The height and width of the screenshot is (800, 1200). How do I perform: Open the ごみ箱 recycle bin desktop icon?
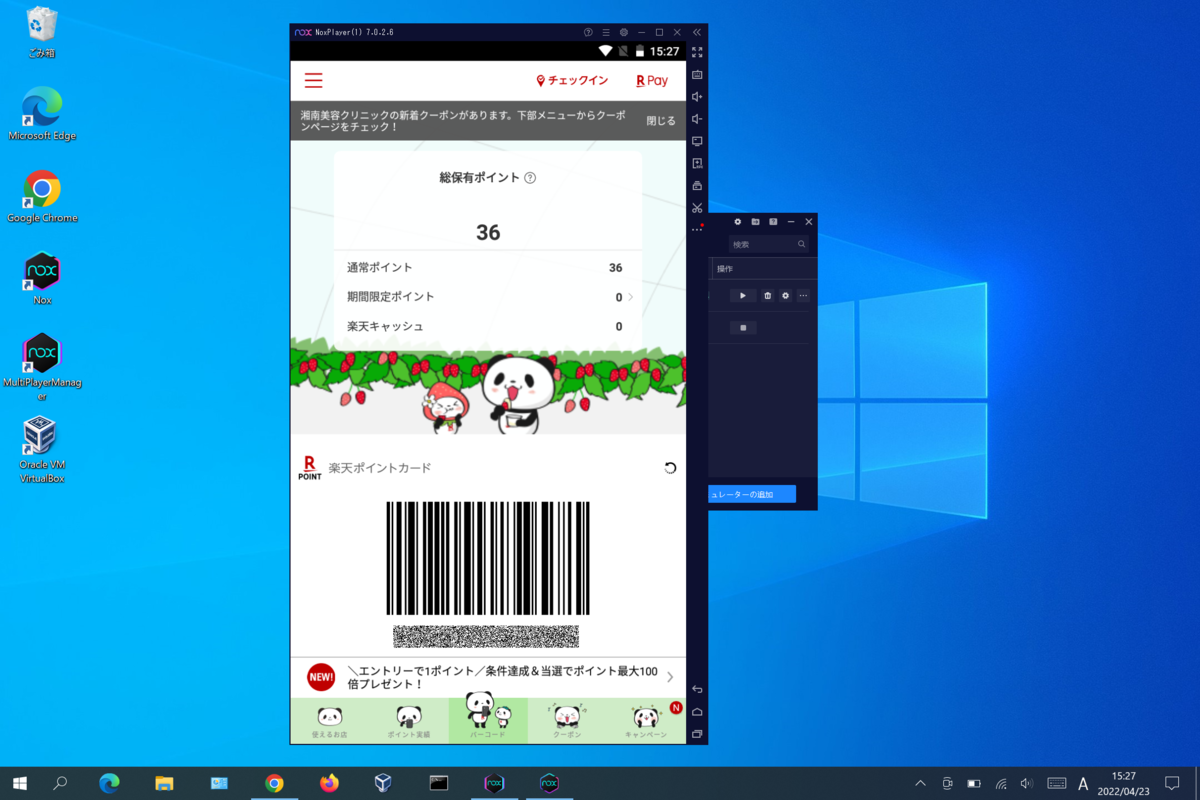coord(42,33)
